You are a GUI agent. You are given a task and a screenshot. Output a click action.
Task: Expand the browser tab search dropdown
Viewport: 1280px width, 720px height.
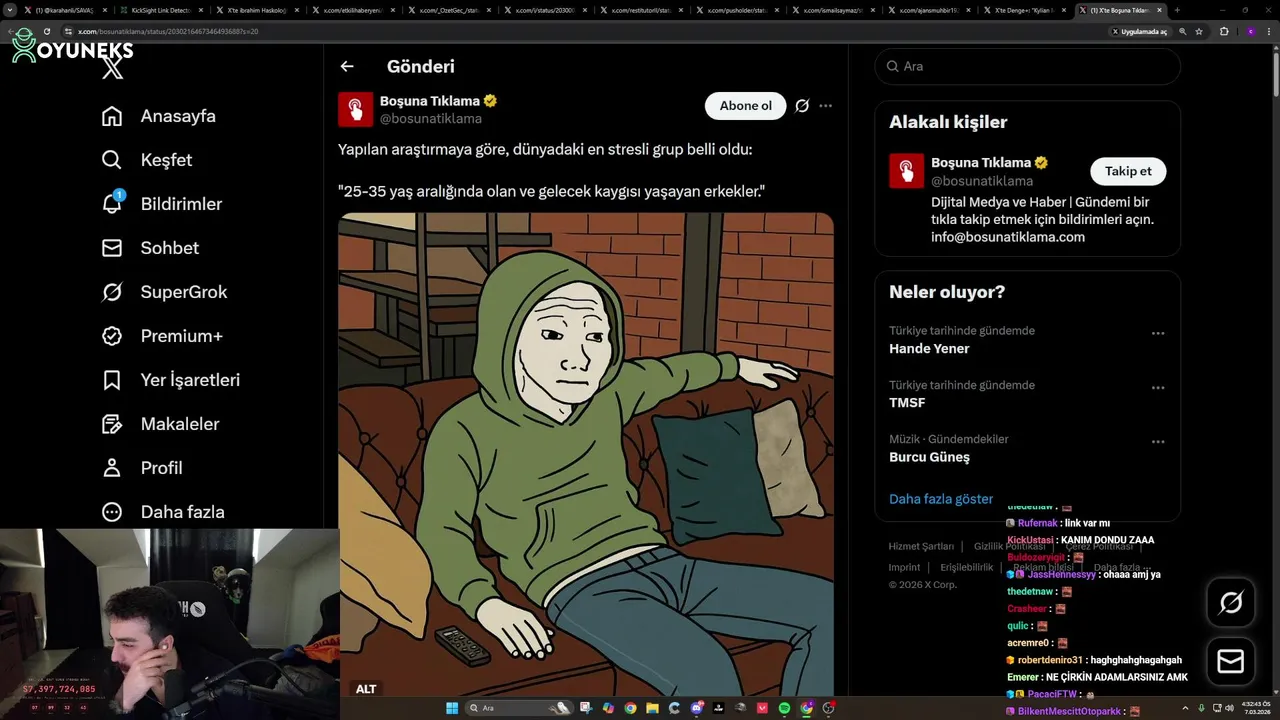[x=12, y=10]
